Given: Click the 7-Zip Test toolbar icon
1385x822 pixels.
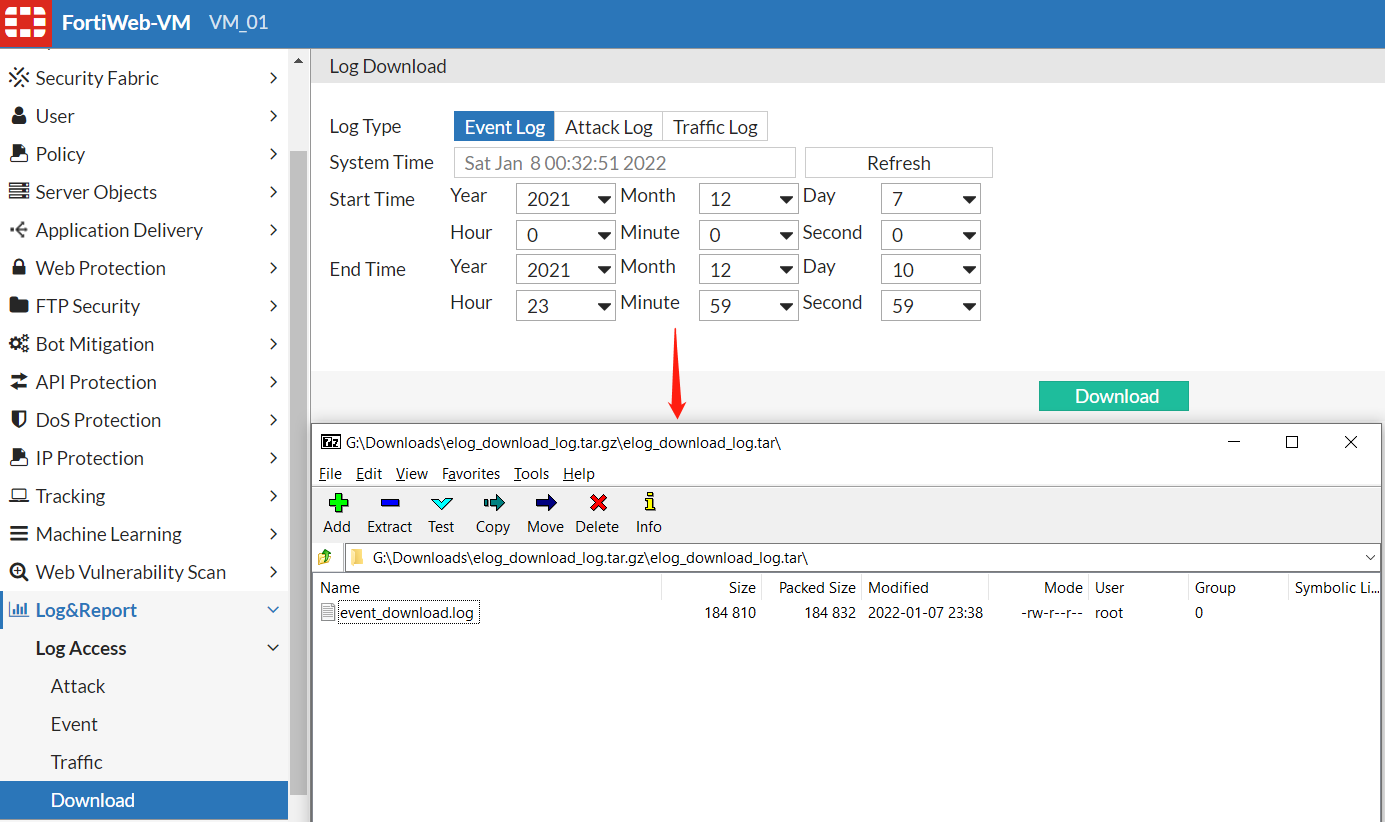Looking at the screenshot, I should 441,503.
